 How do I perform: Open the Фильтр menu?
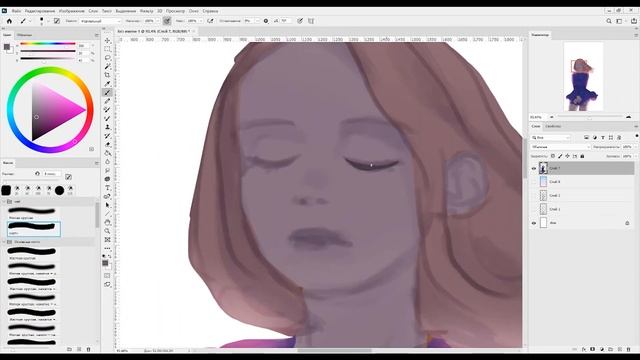(147, 11)
